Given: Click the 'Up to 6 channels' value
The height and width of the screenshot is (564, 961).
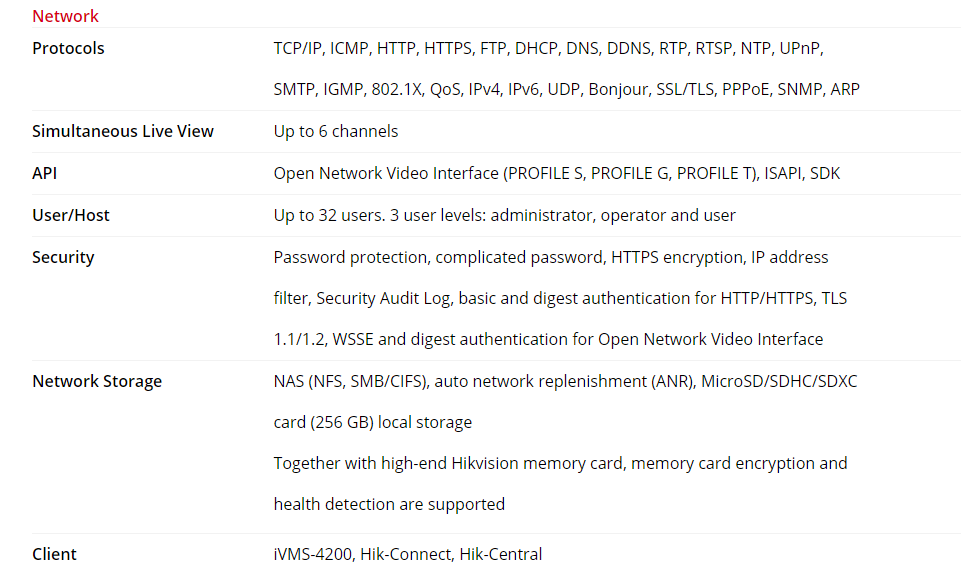Looking at the screenshot, I should coord(336,131).
